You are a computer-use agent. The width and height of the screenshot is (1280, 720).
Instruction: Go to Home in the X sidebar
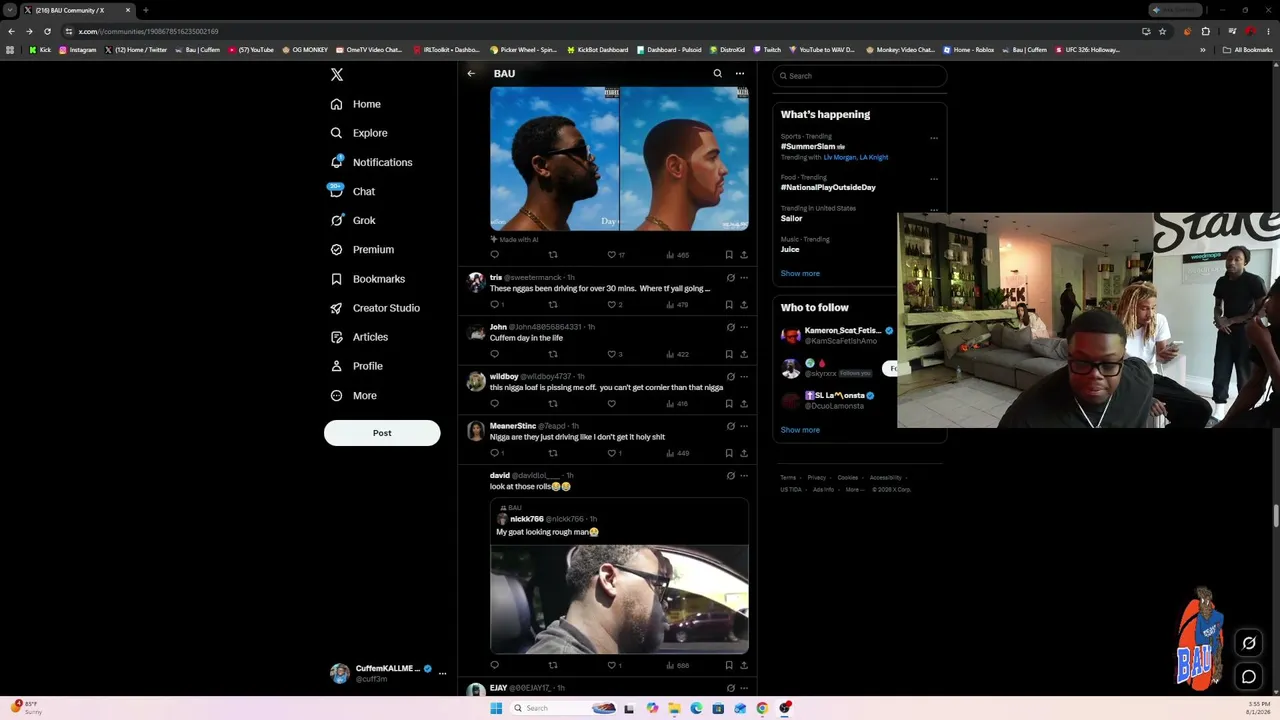[x=356, y=104]
